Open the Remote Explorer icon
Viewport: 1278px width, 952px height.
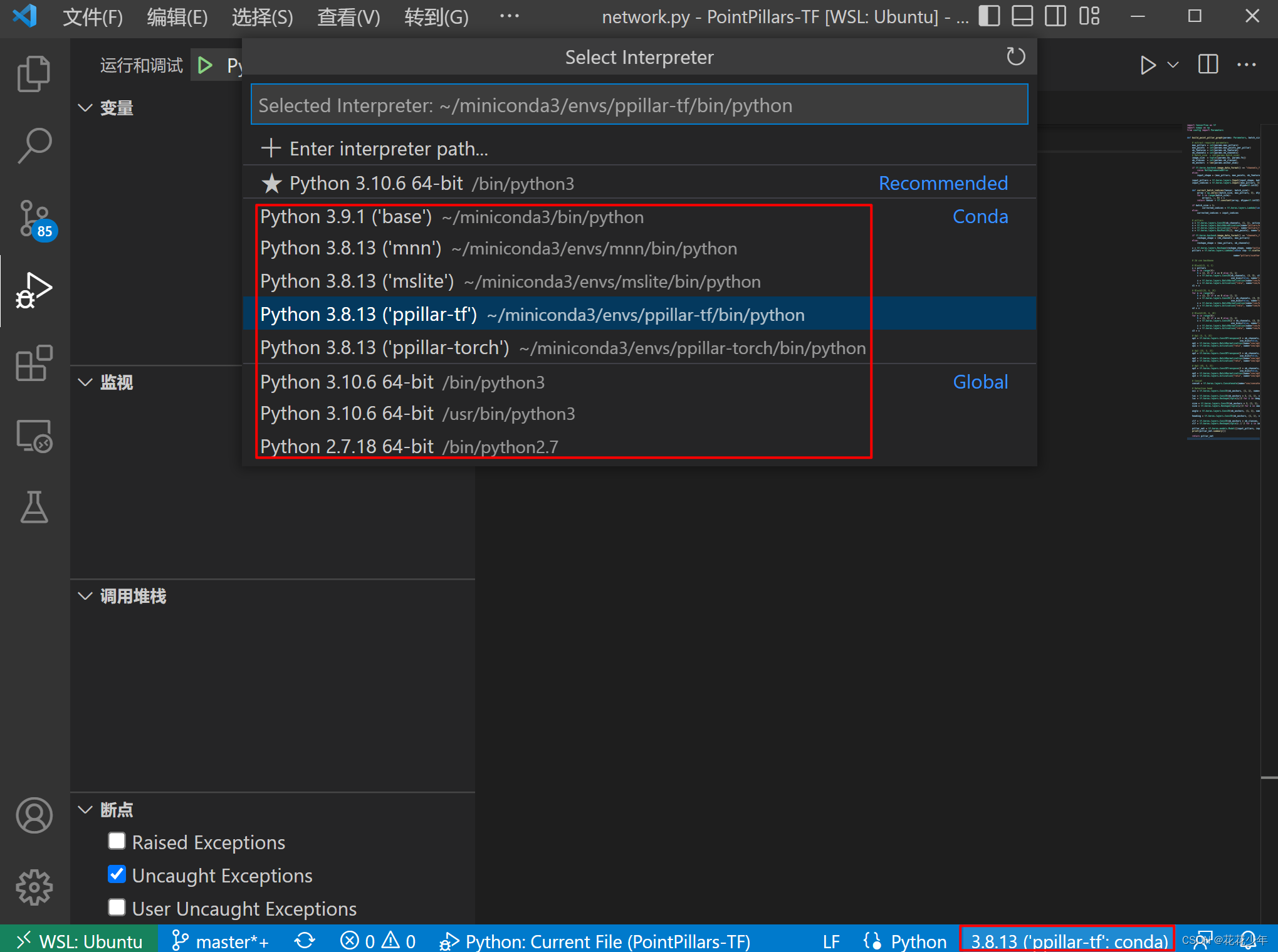34,436
